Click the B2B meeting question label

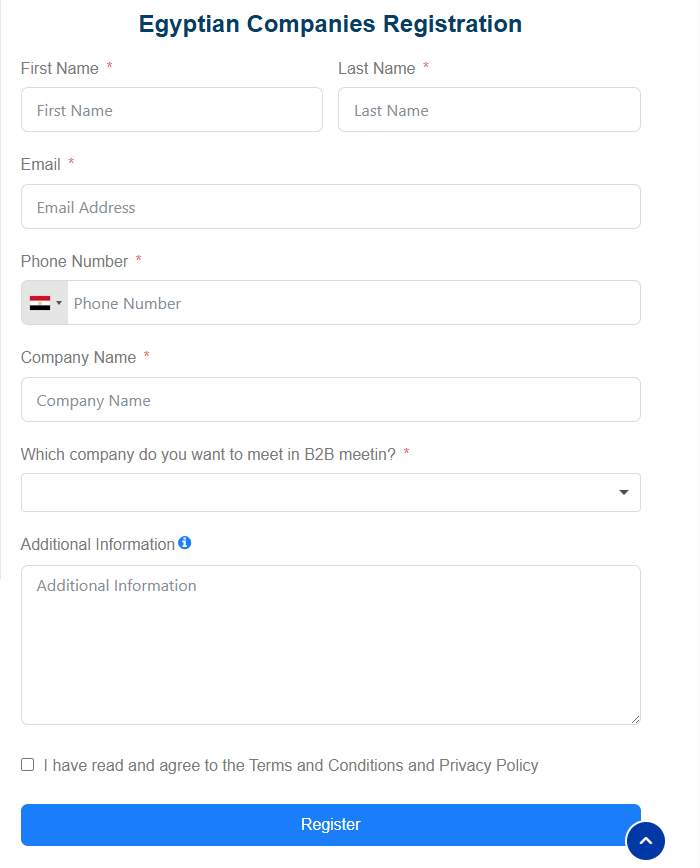(x=208, y=454)
